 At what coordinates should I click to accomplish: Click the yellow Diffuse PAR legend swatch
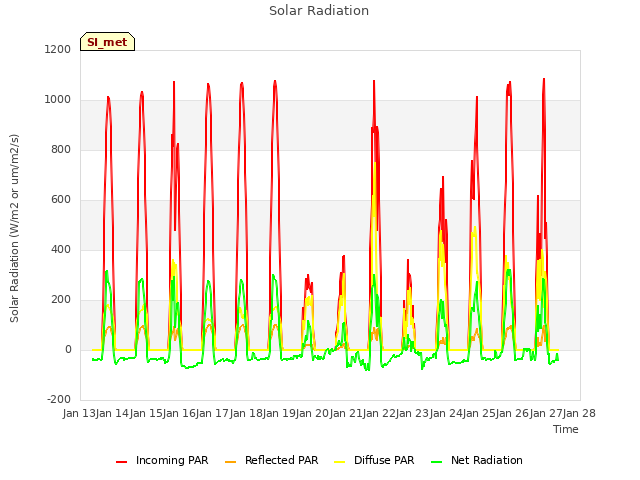tap(340, 462)
